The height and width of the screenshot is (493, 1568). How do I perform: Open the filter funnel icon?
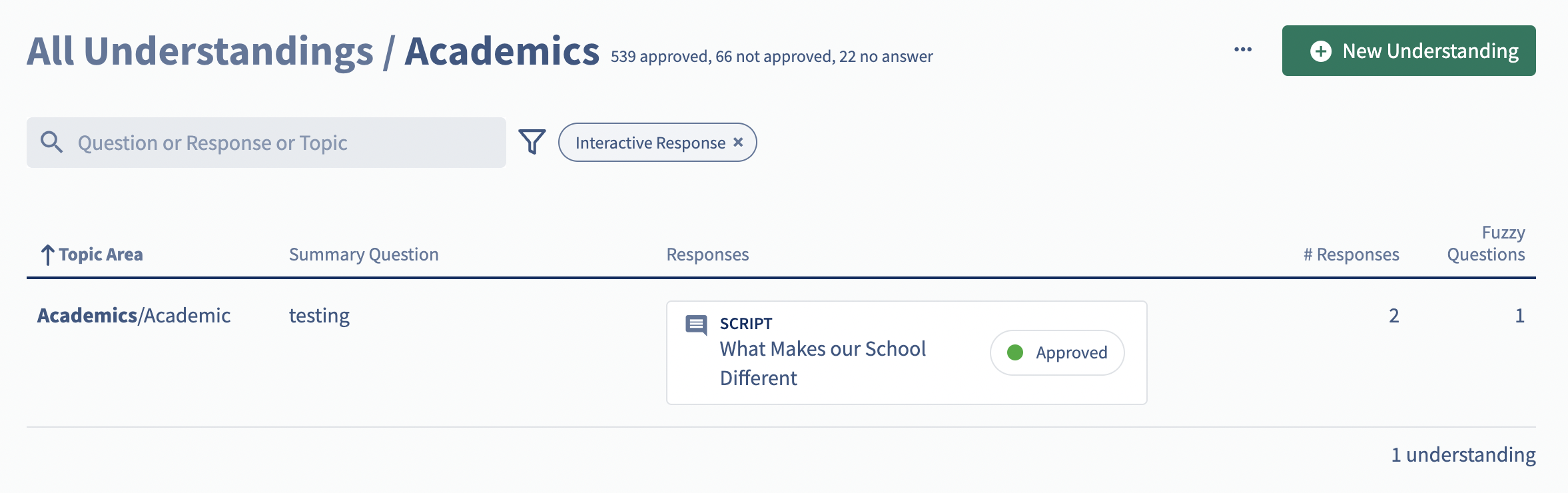point(532,142)
